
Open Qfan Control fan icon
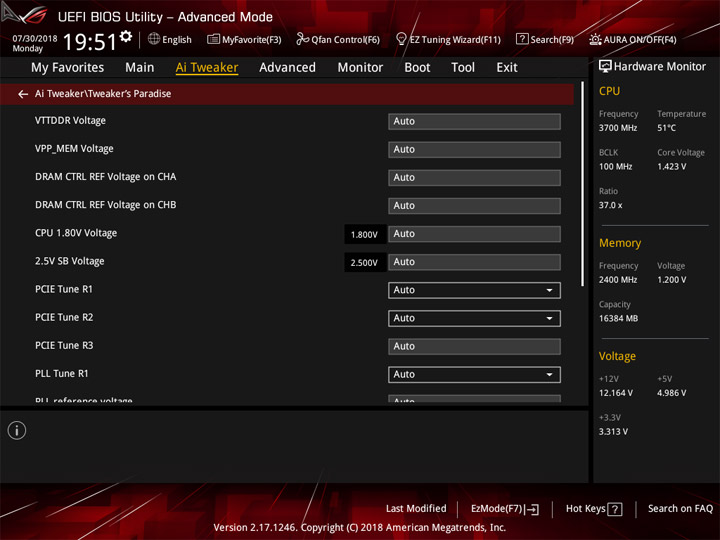point(302,39)
